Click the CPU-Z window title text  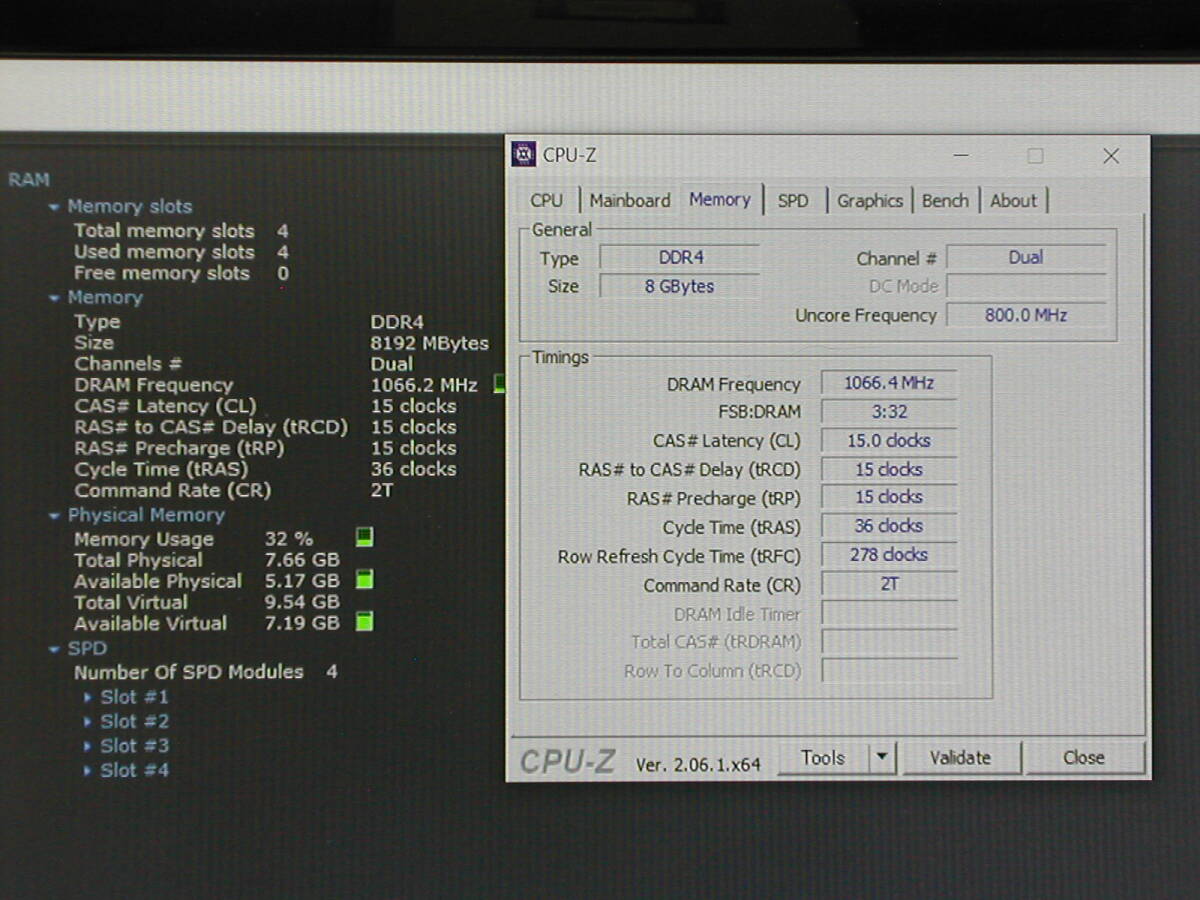tap(569, 155)
